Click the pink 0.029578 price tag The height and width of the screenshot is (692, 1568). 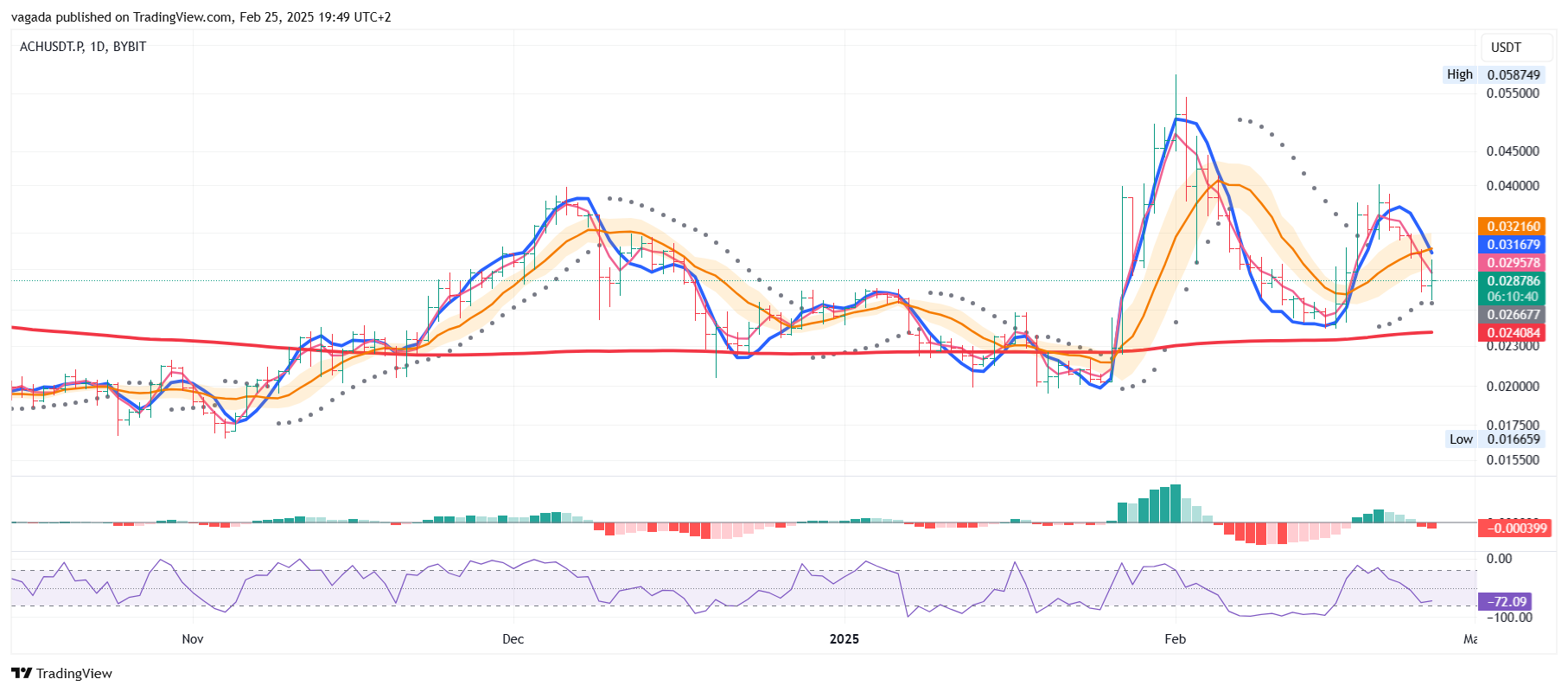click(x=1513, y=263)
